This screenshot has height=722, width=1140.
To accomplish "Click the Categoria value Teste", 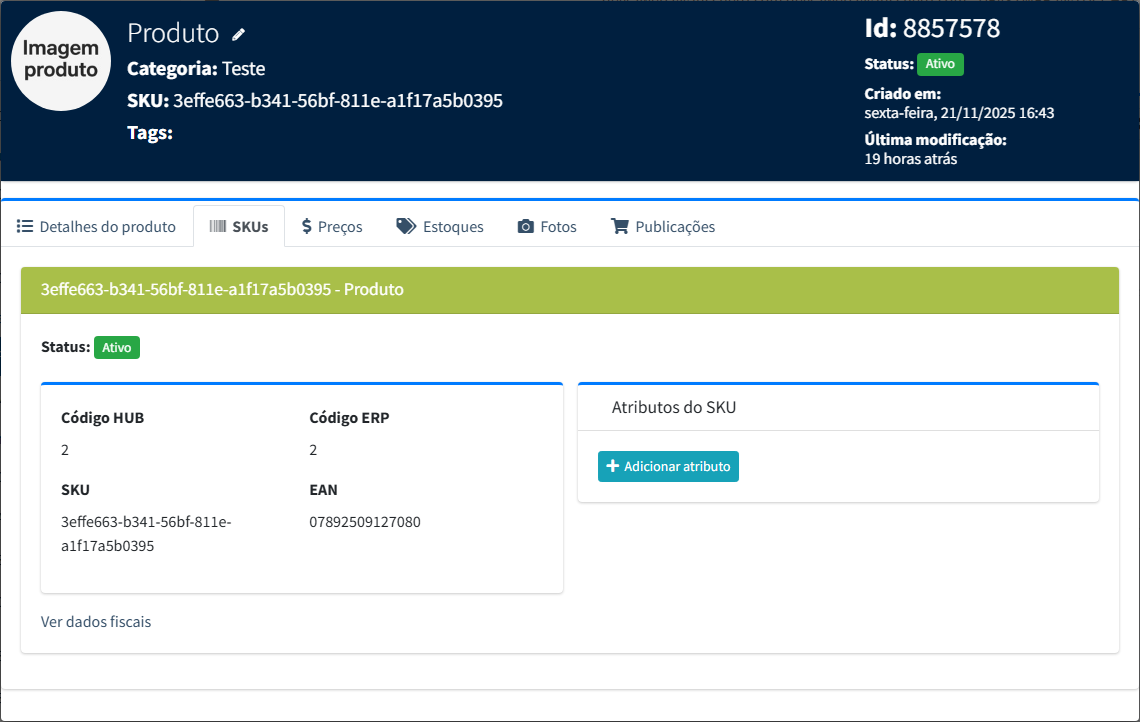I will click(x=243, y=69).
